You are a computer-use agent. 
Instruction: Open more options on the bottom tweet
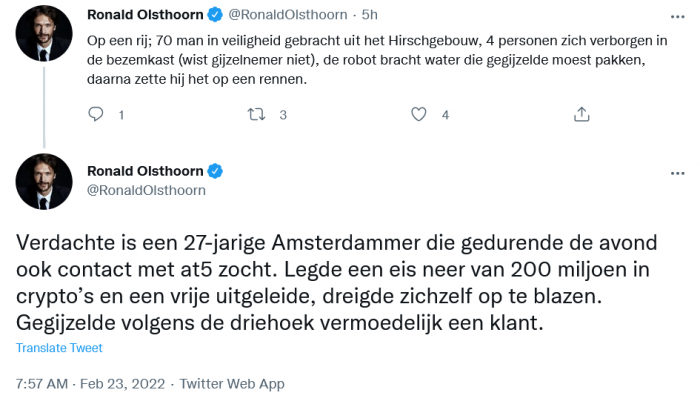[668, 171]
